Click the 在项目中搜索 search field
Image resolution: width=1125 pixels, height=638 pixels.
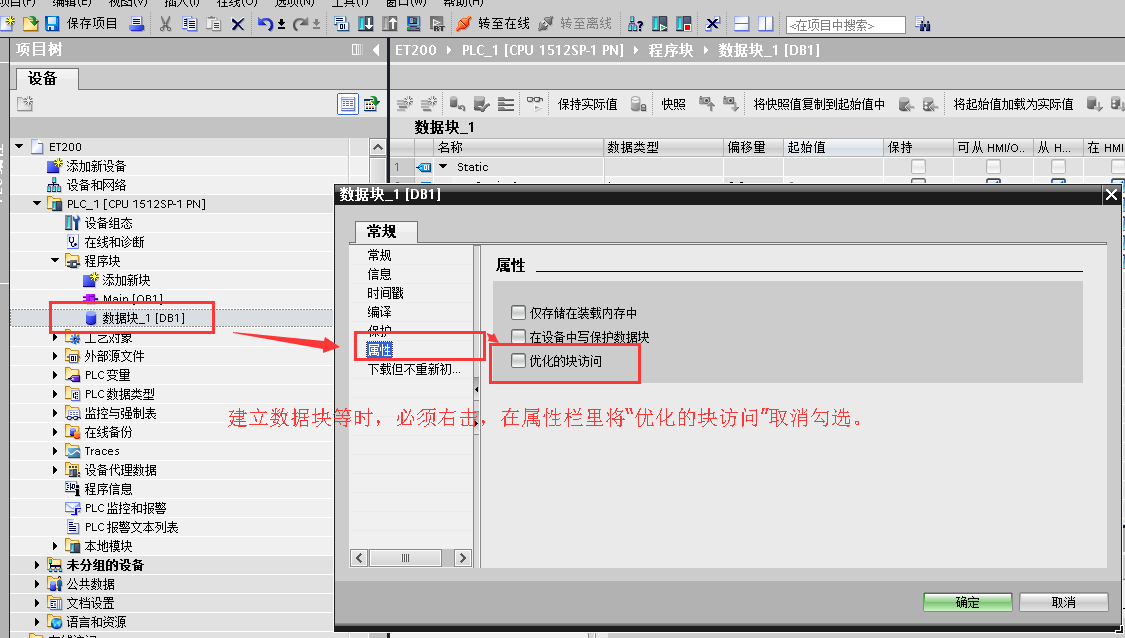click(845, 23)
